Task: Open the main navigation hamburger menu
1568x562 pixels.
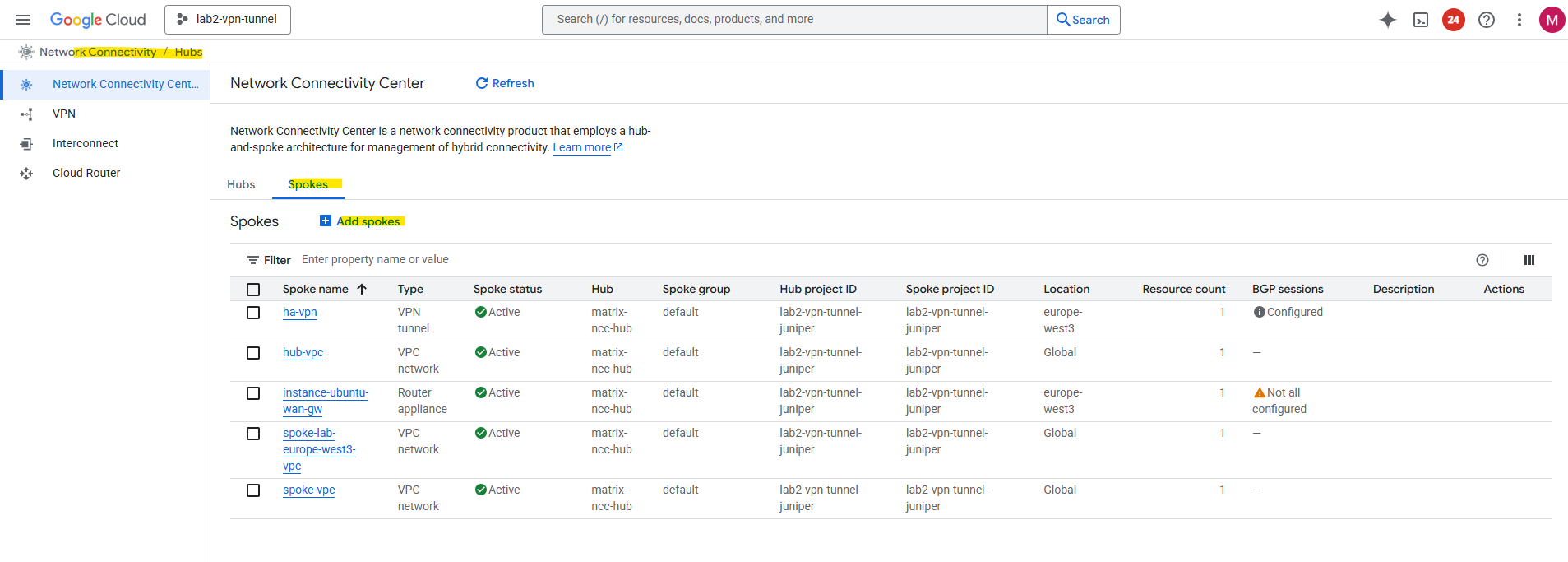Action: click(23, 20)
